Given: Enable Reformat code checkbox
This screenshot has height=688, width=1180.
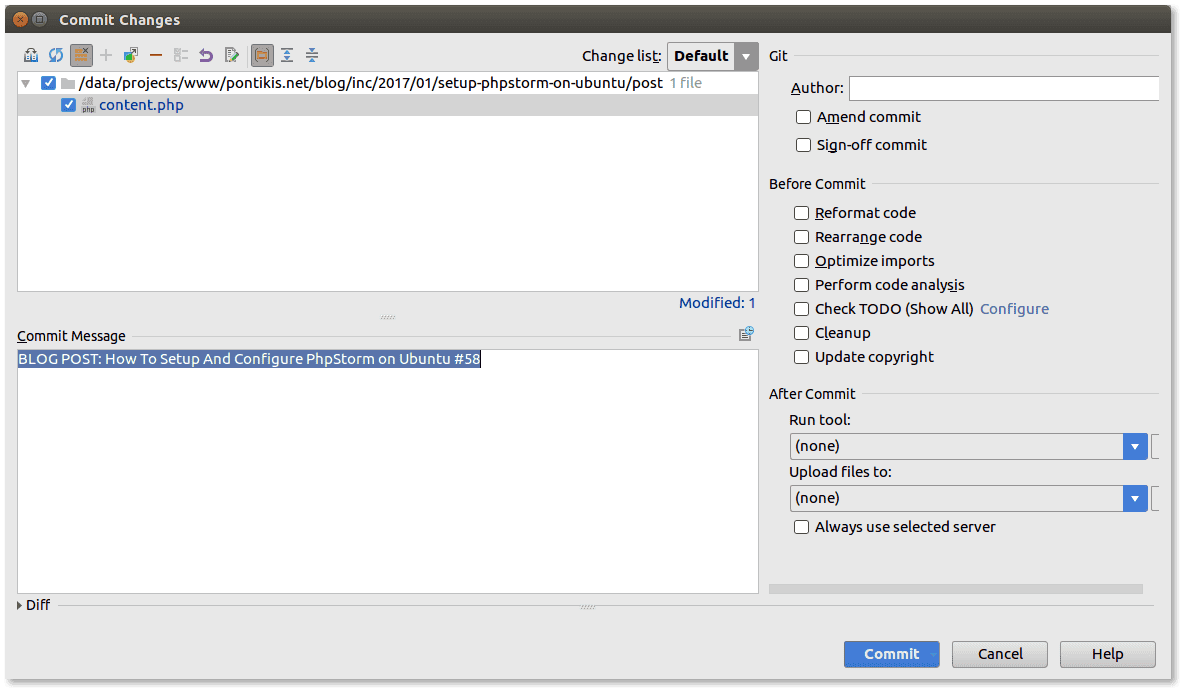Looking at the screenshot, I should click(x=801, y=213).
